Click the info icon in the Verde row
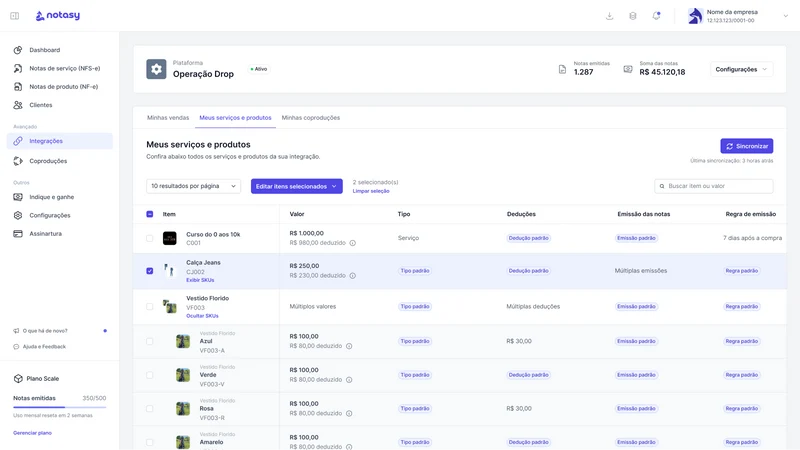This screenshot has width=800, height=450. click(x=349, y=380)
